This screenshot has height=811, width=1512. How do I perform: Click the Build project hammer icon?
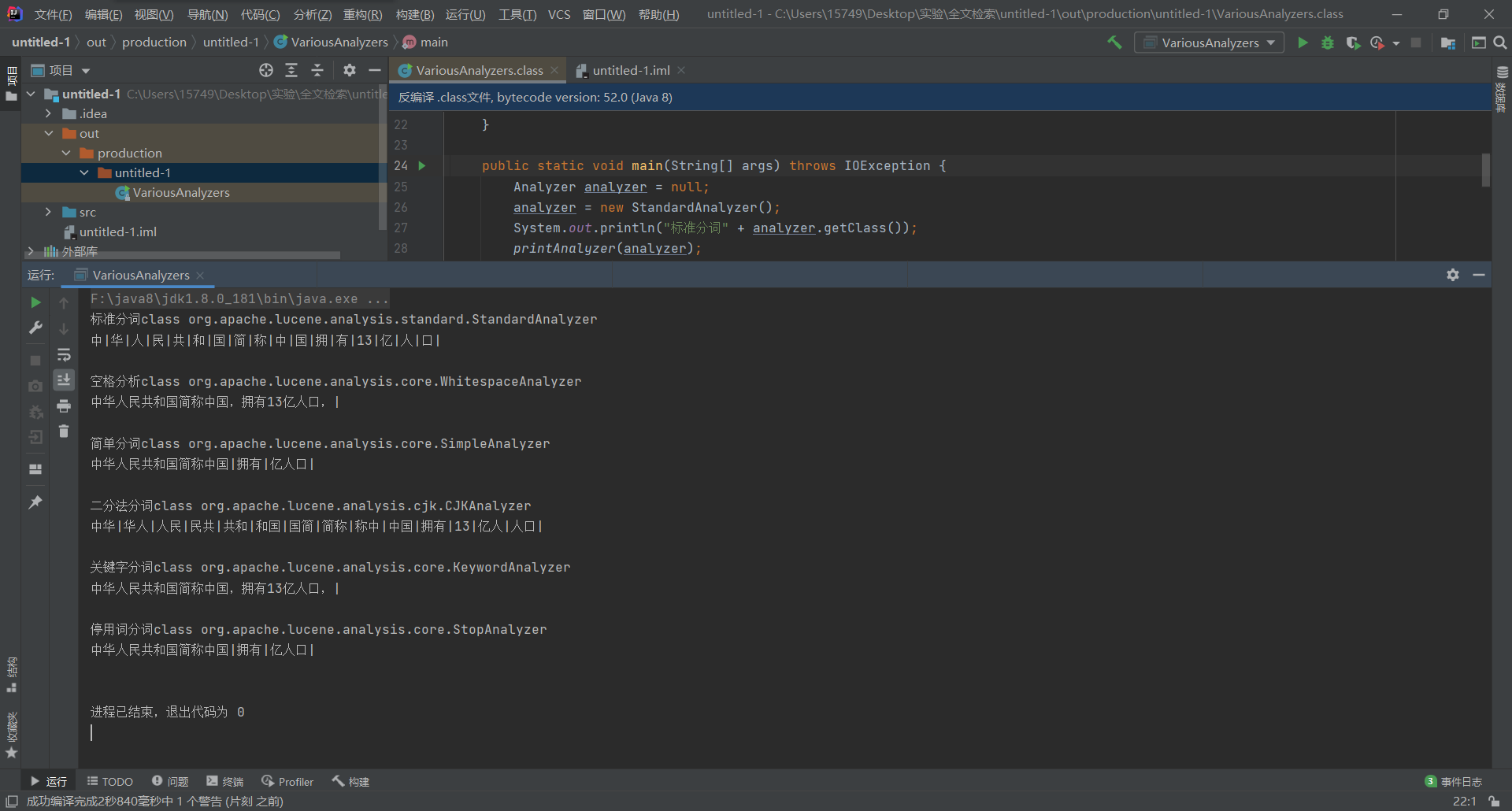click(x=1114, y=43)
